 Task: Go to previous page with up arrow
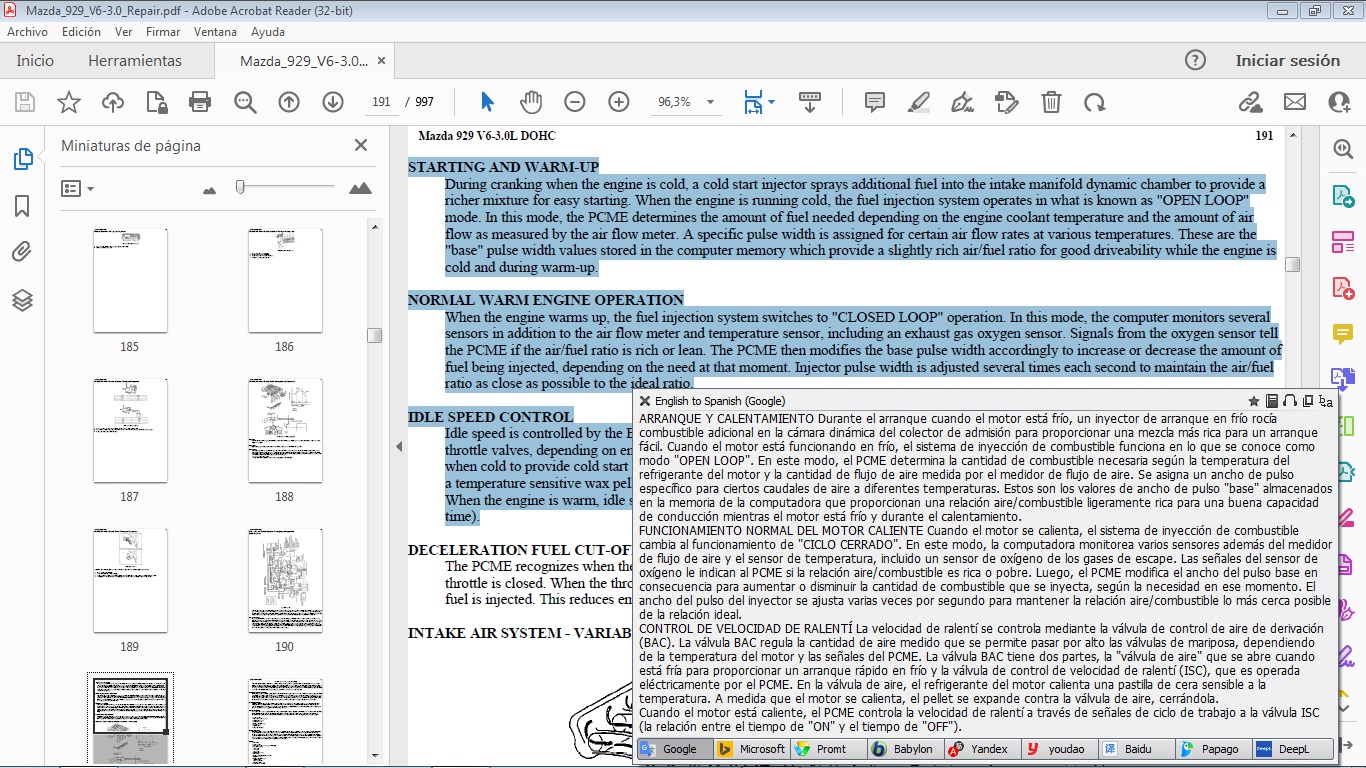[289, 102]
